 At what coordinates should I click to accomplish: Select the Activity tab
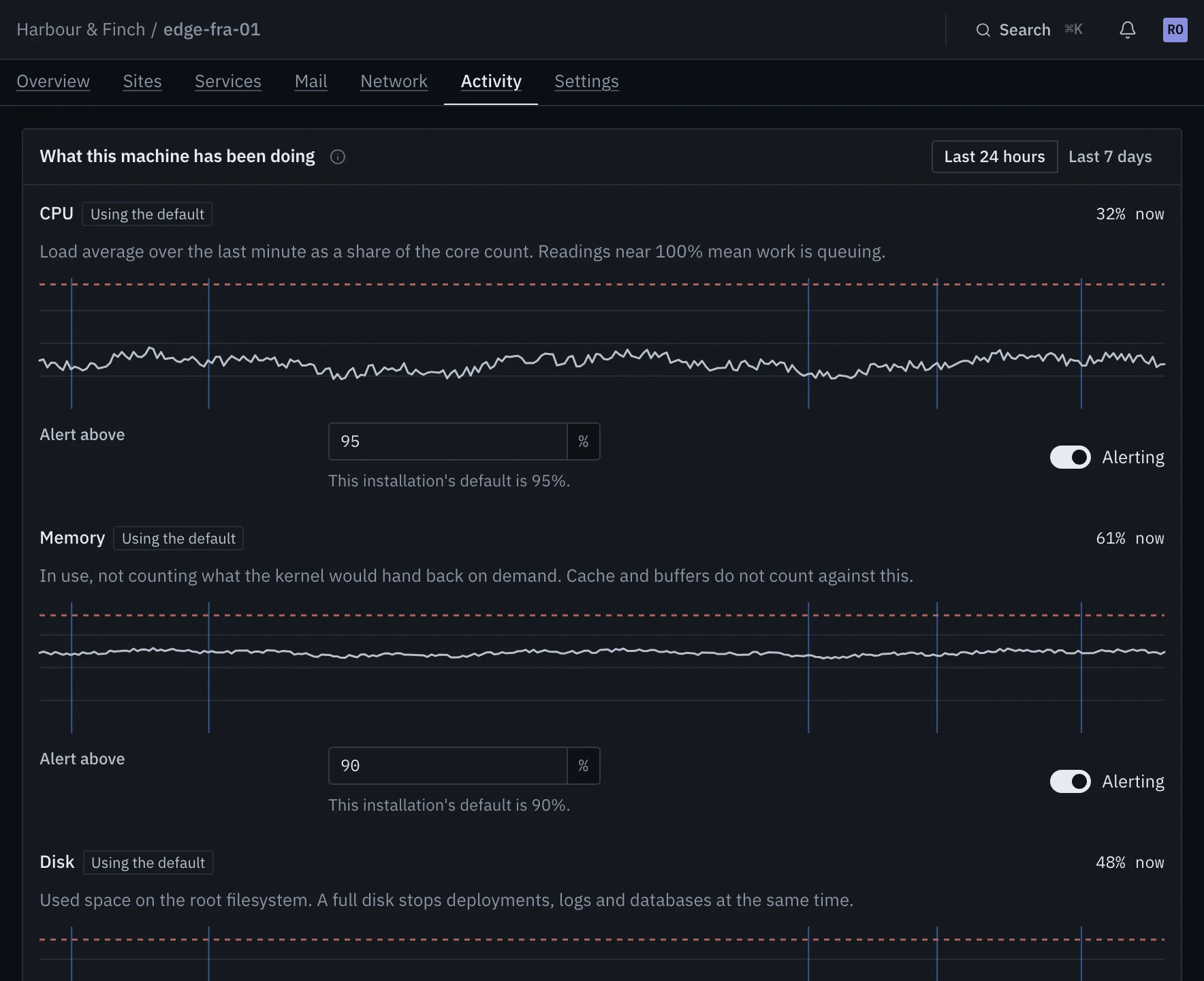coord(491,81)
